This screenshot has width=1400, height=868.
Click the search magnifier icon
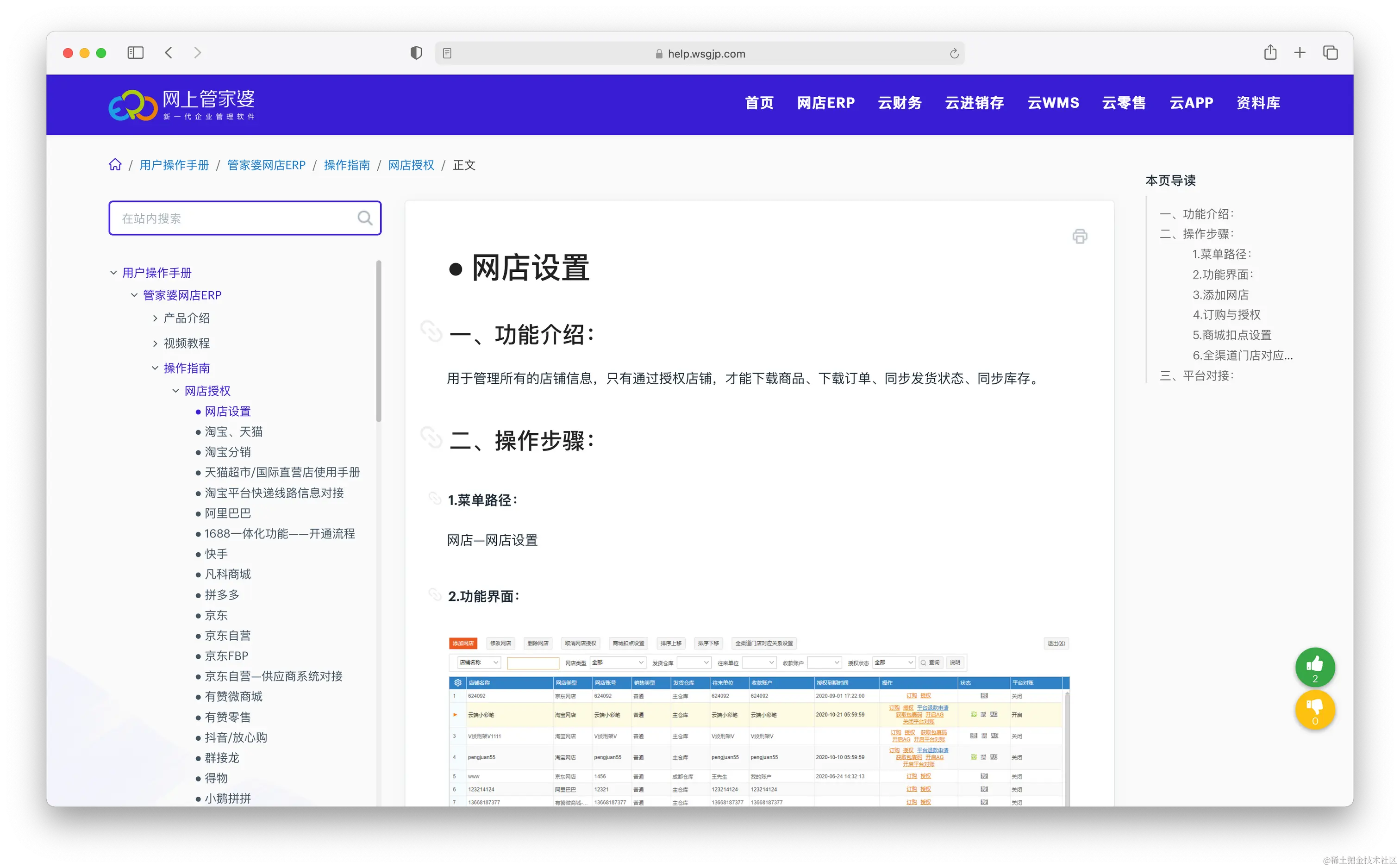click(364, 218)
